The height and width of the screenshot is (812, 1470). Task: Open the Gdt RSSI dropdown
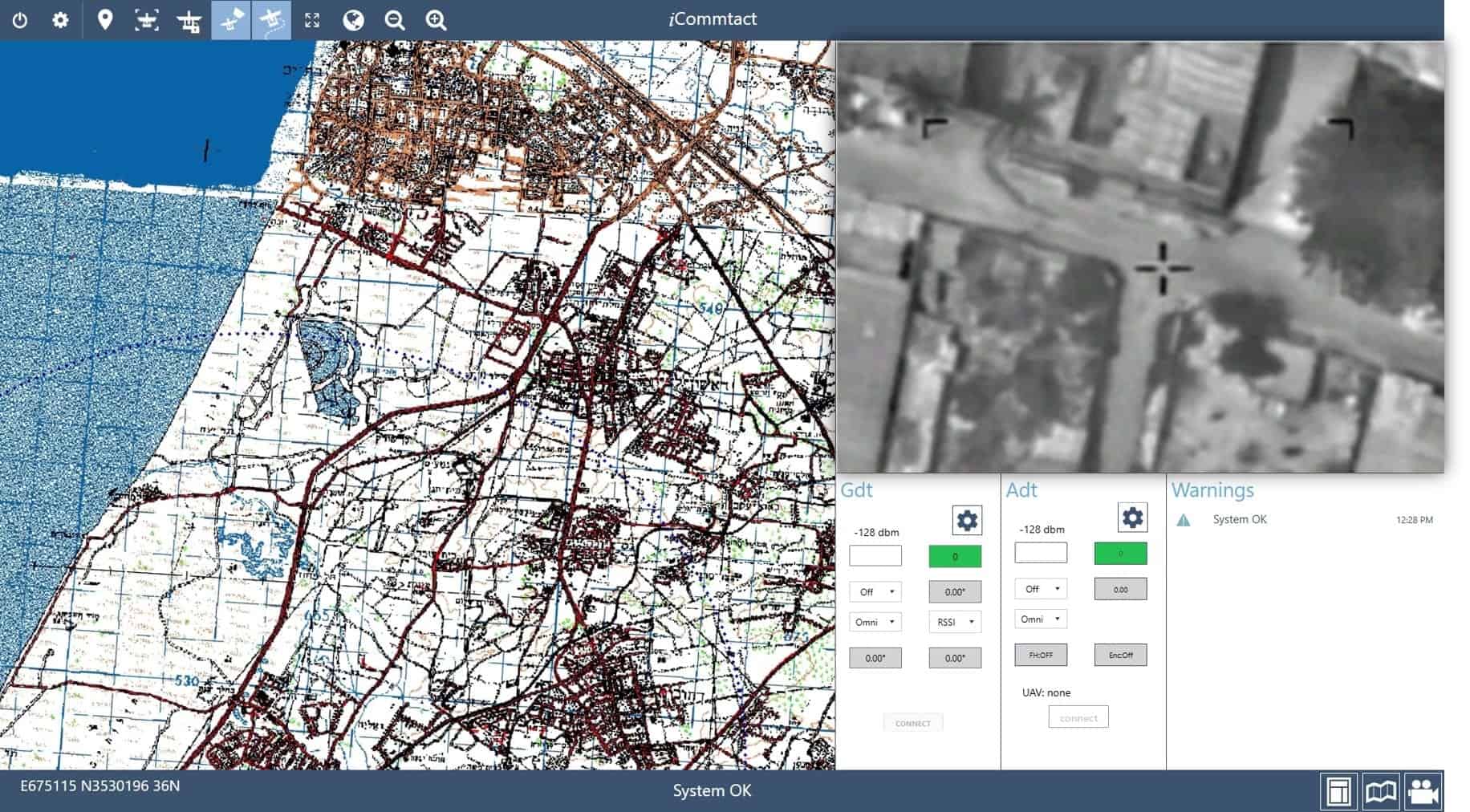(955, 622)
